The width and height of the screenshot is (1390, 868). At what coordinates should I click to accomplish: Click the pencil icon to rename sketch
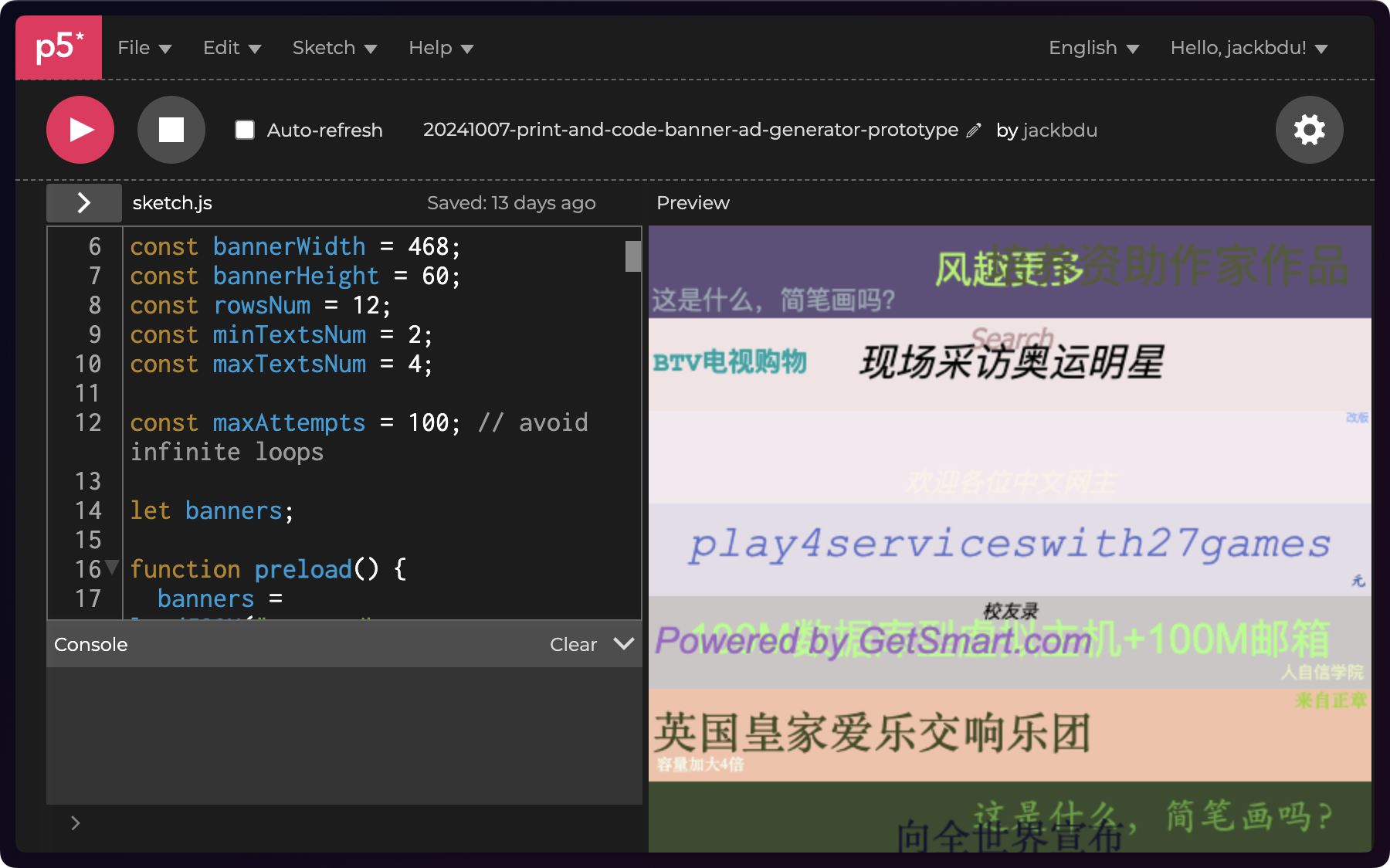pyautogui.click(x=974, y=131)
